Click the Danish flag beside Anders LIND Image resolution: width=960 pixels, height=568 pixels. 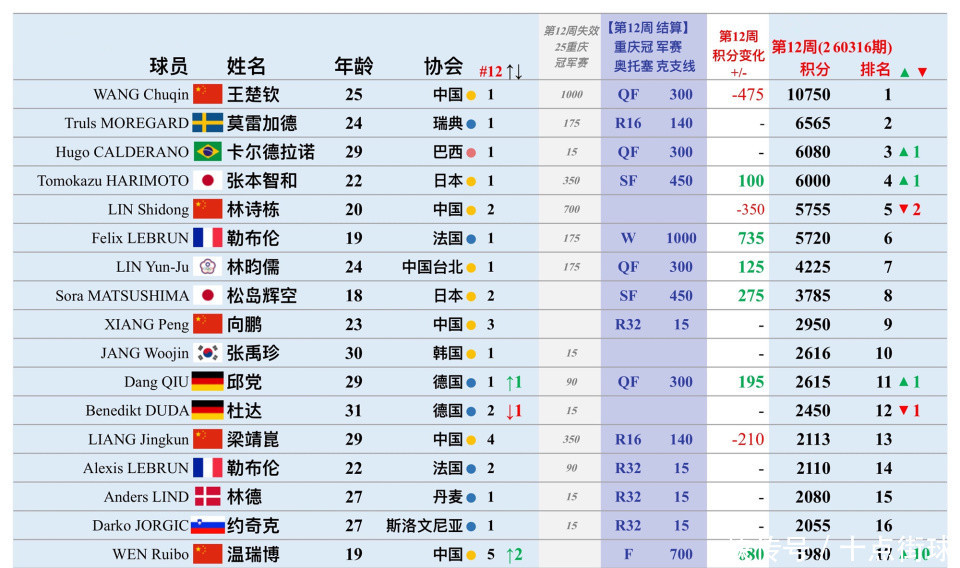[207, 497]
